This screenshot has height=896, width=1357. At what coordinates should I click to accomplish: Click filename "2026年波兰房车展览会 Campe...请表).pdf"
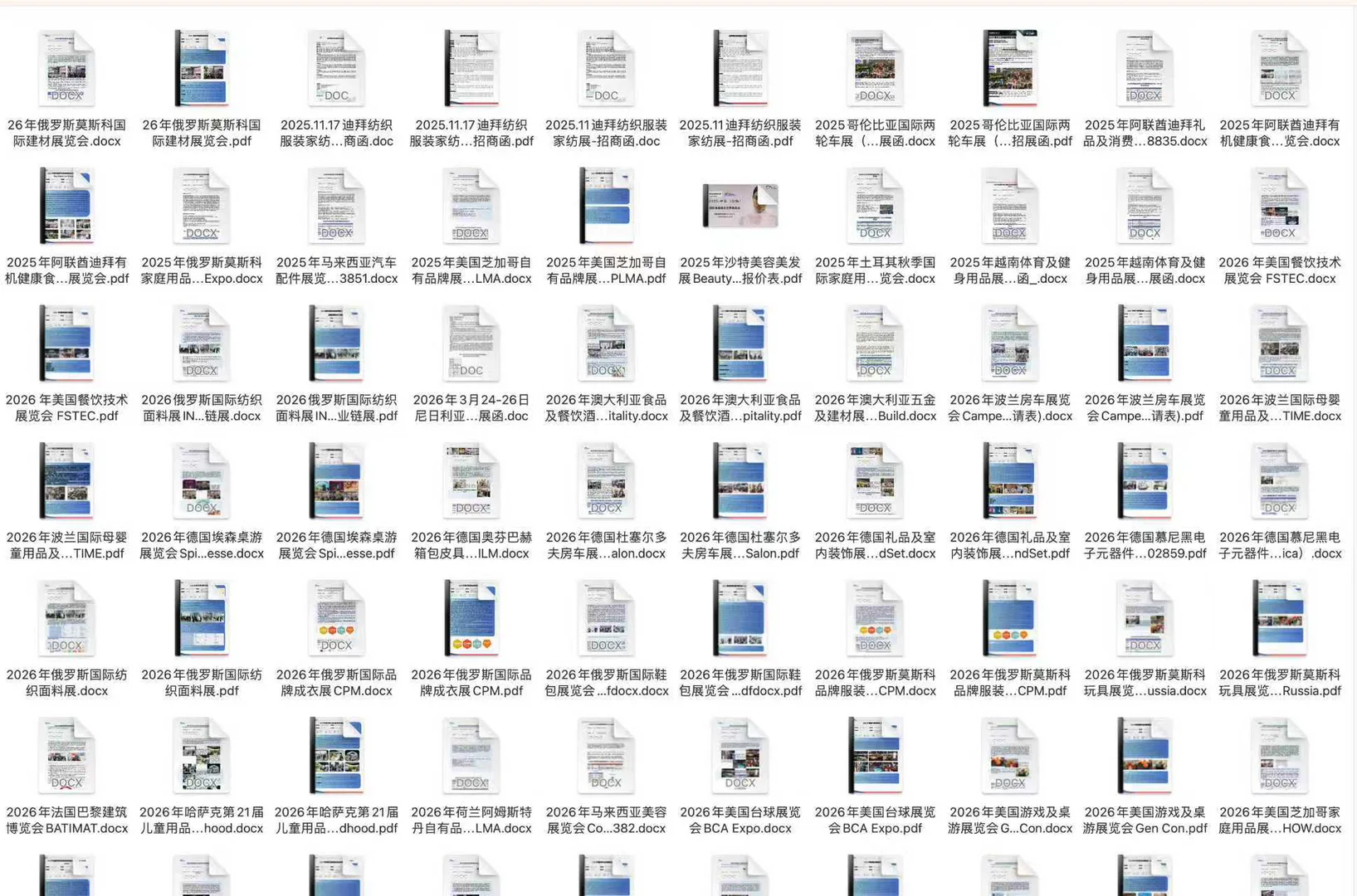(x=1145, y=408)
